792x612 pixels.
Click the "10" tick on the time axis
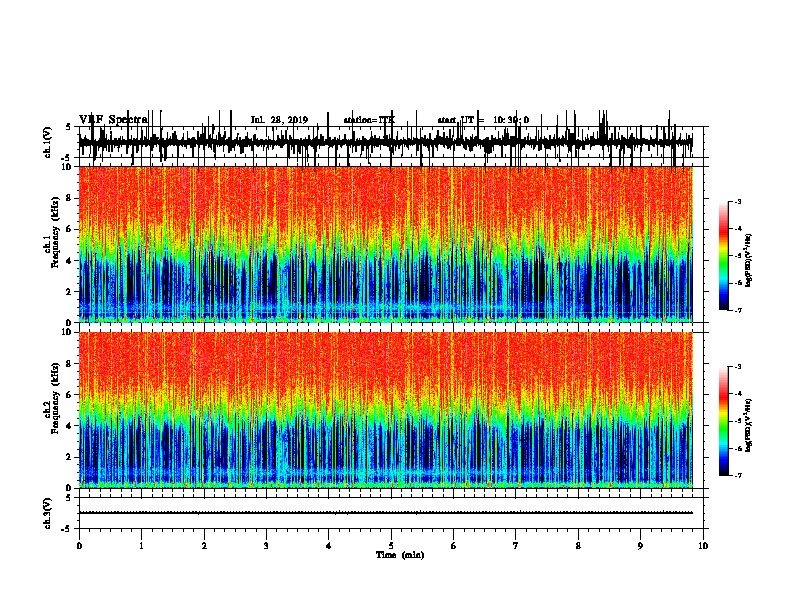point(703,546)
